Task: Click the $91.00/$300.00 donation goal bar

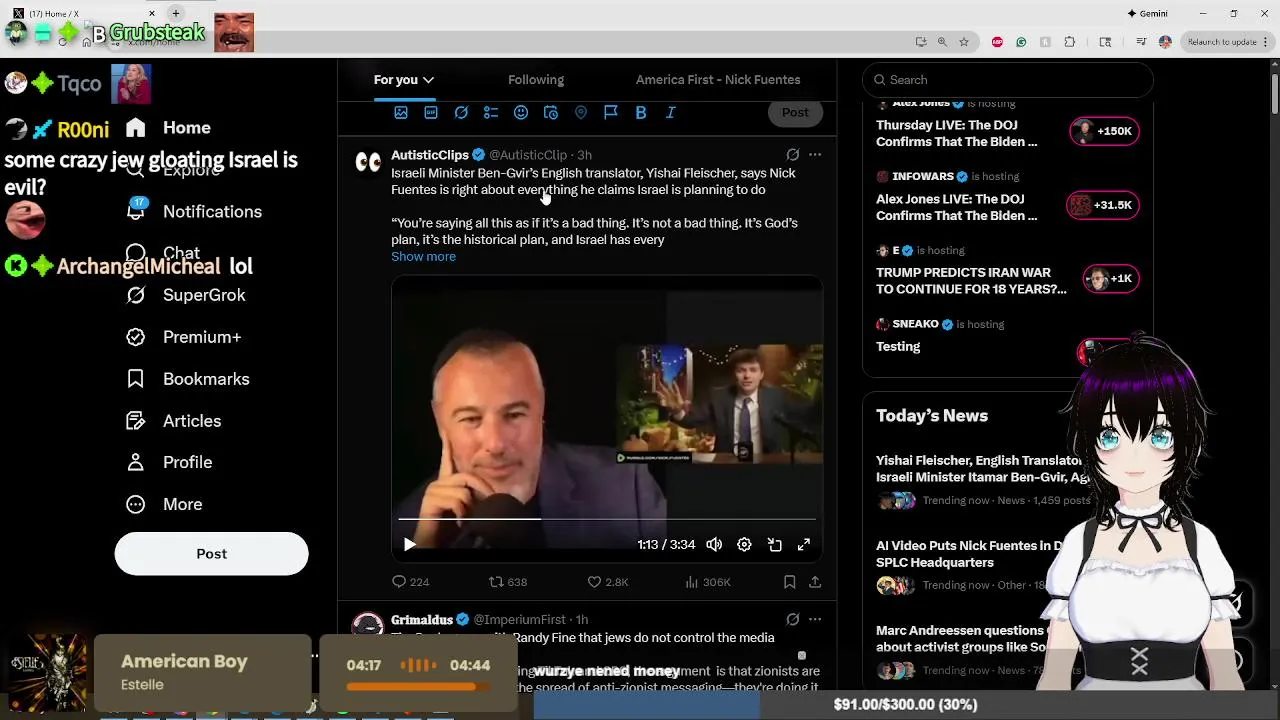Action: pyautogui.click(x=905, y=705)
